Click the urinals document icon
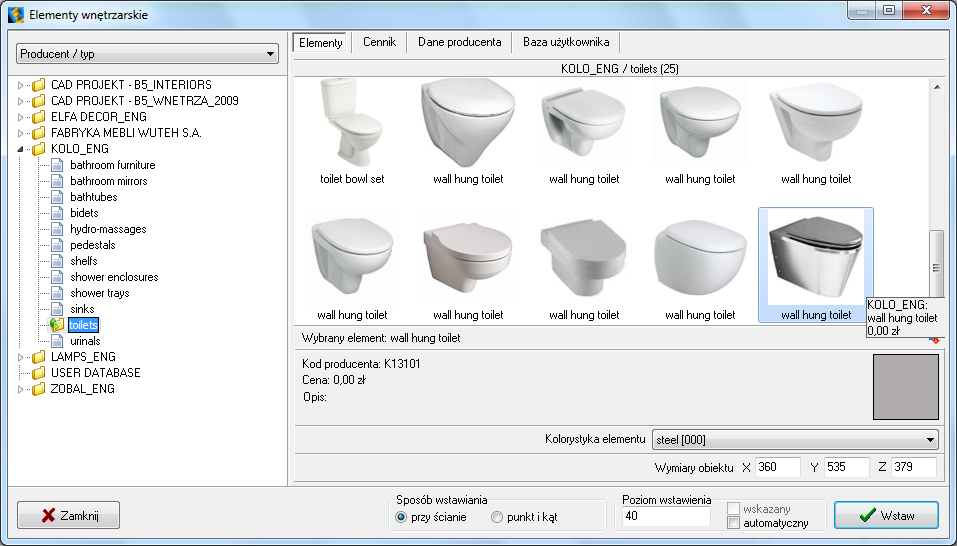The width and height of the screenshot is (957, 546). [57, 341]
